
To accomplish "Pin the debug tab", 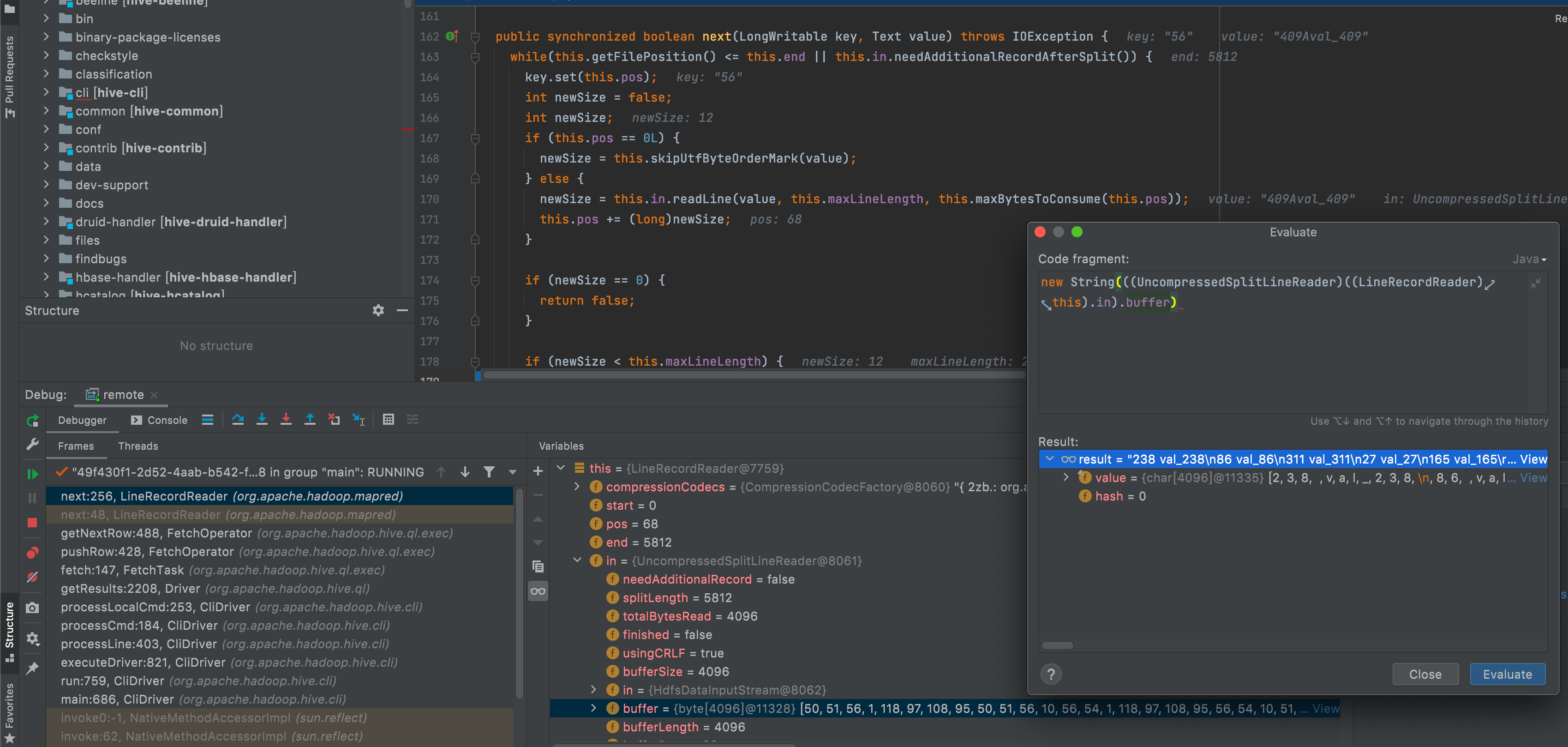I will (x=32, y=668).
